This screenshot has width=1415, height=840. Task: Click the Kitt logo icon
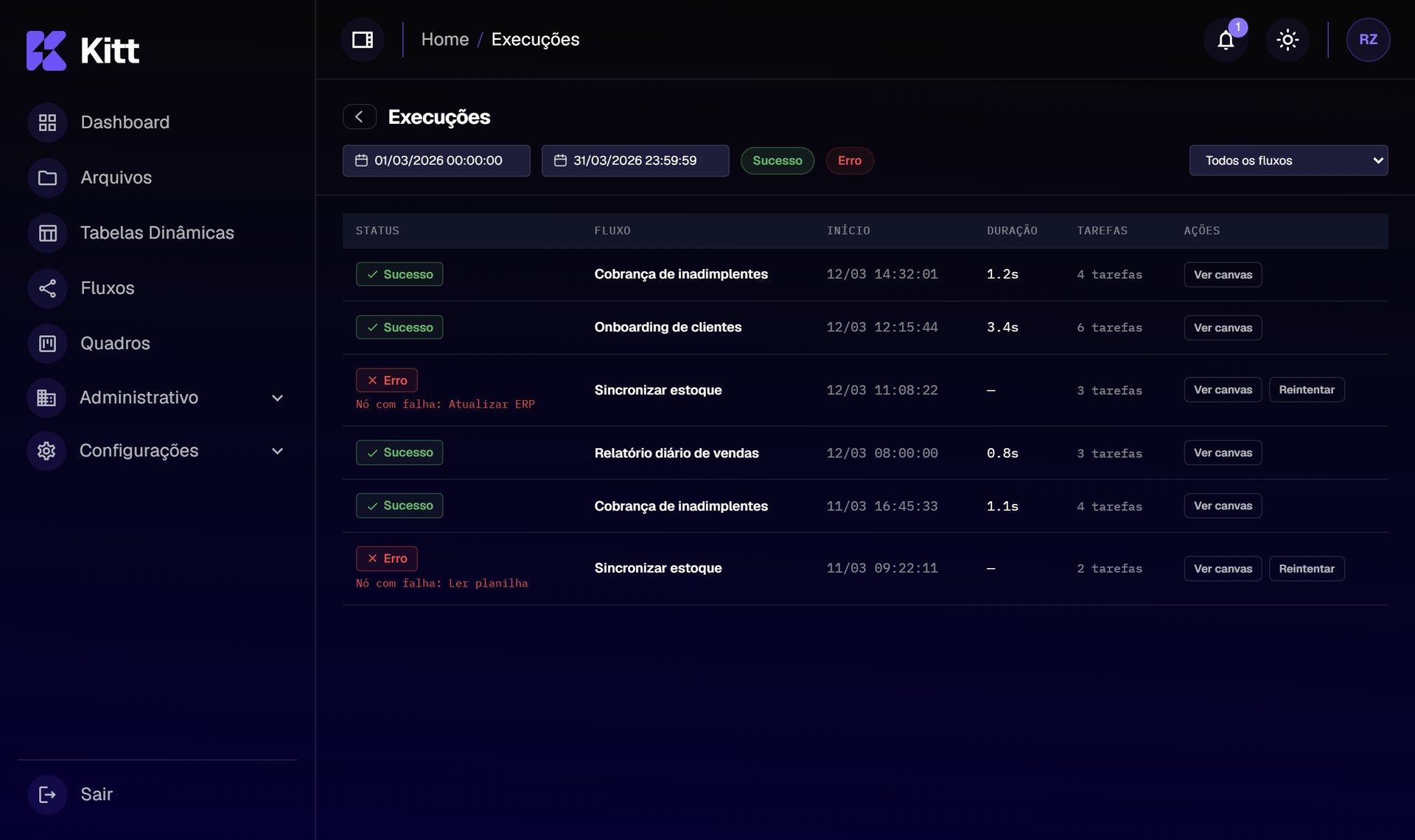(46, 51)
